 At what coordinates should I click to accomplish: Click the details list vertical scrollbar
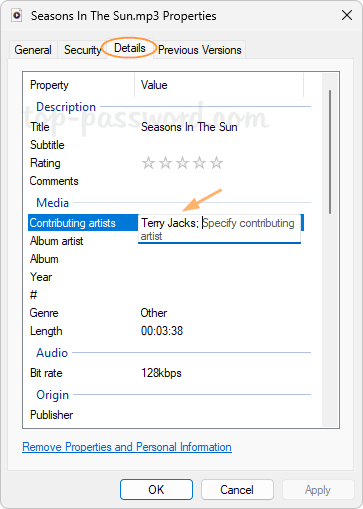click(330, 152)
